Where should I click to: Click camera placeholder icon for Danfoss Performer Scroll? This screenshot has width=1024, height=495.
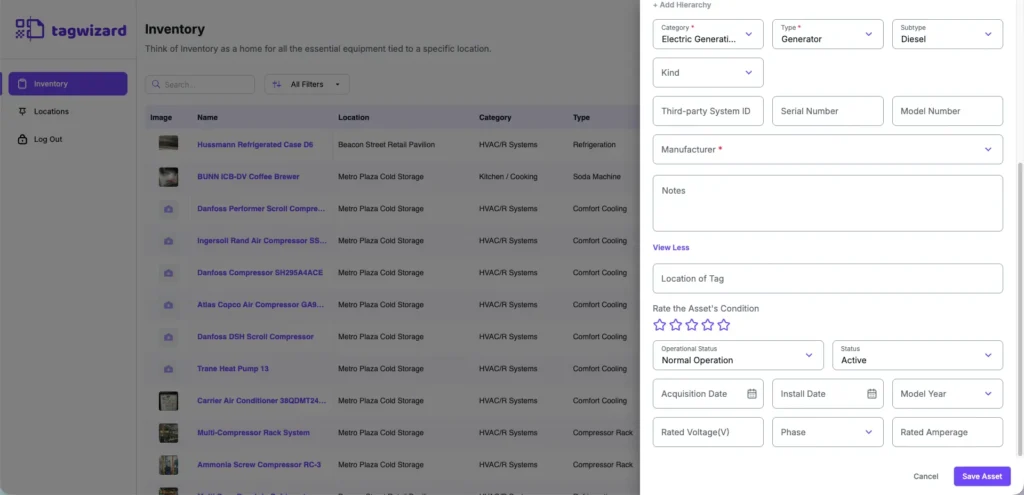[168, 209]
